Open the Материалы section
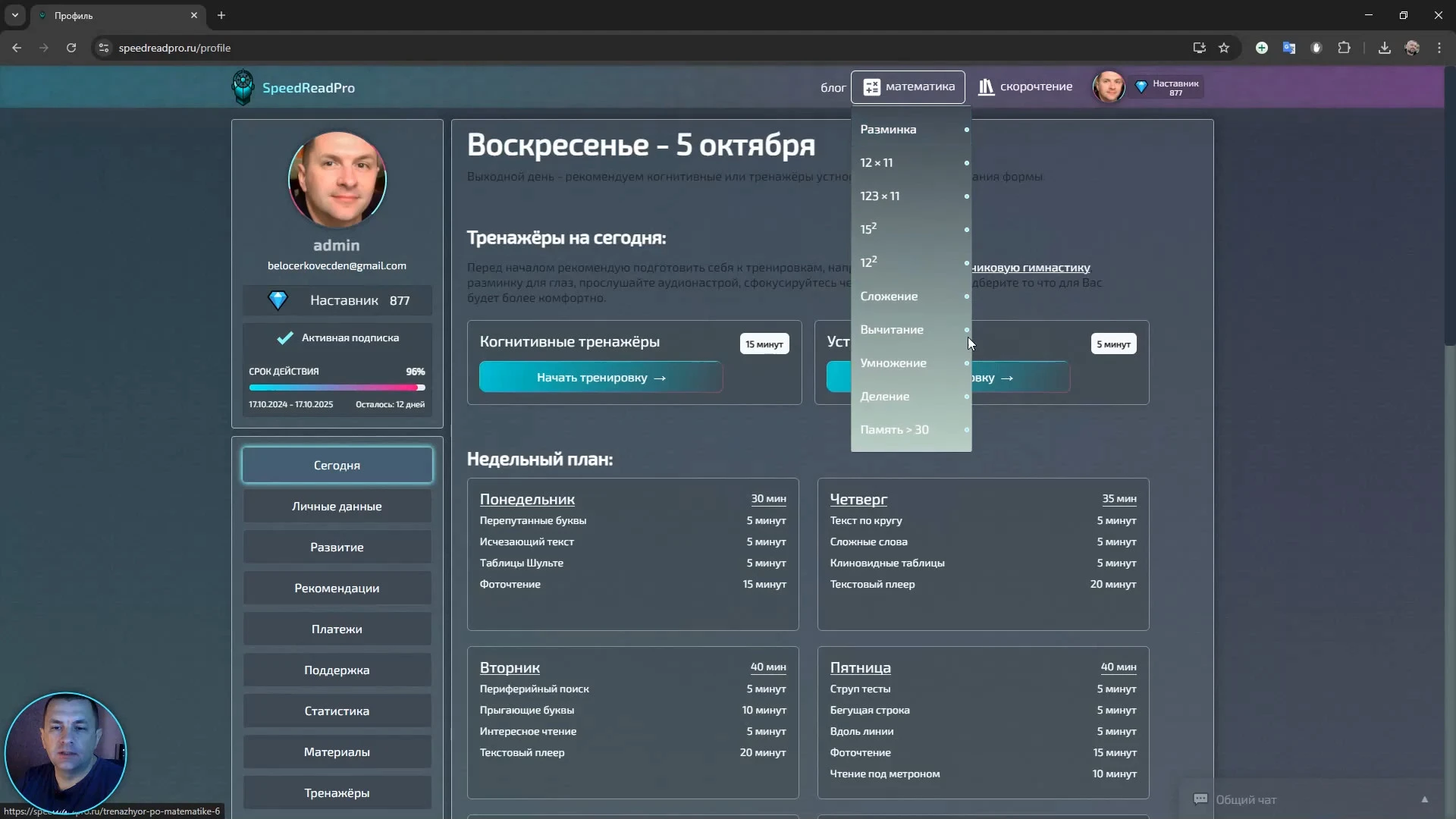The width and height of the screenshot is (1456, 819). pyautogui.click(x=337, y=752)
